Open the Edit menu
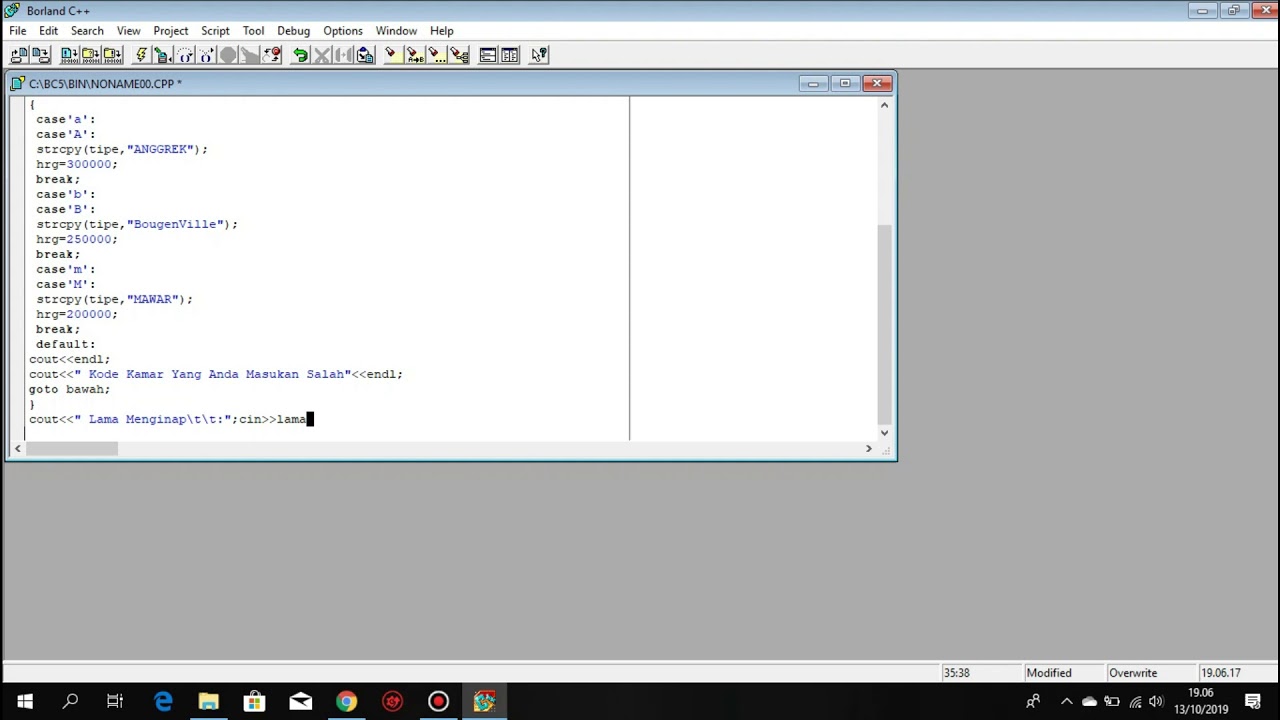Image resolution: width=1280 pixels, height=720 pixels. (x=48, y=31)
